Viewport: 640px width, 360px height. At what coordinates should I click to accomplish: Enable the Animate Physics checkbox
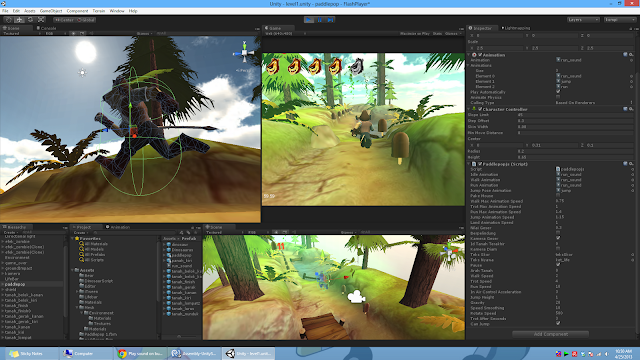[558, 97]
